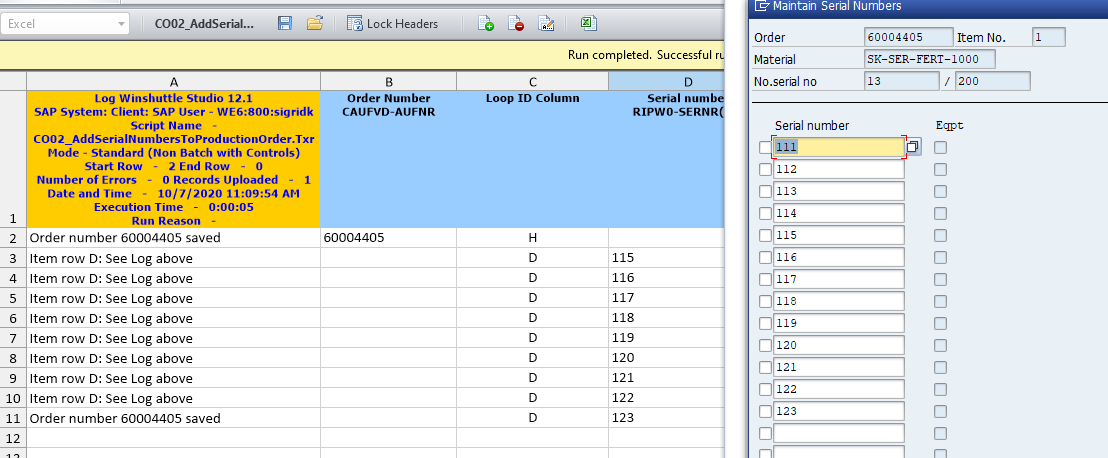Click the yellow log header cell in column A
The image size is (1108, 458).
174,159
